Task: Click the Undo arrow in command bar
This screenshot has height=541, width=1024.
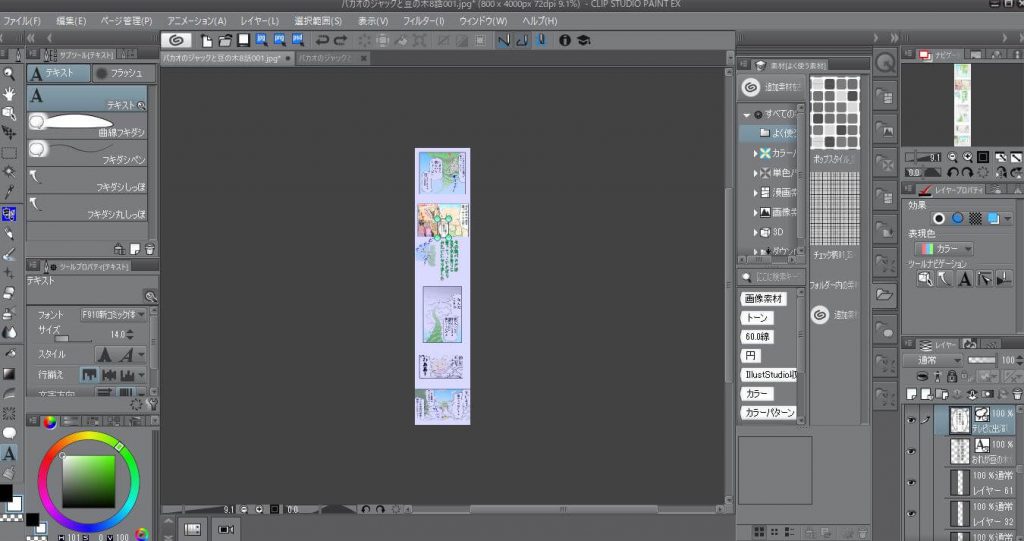Action: (x=322, y=41)
